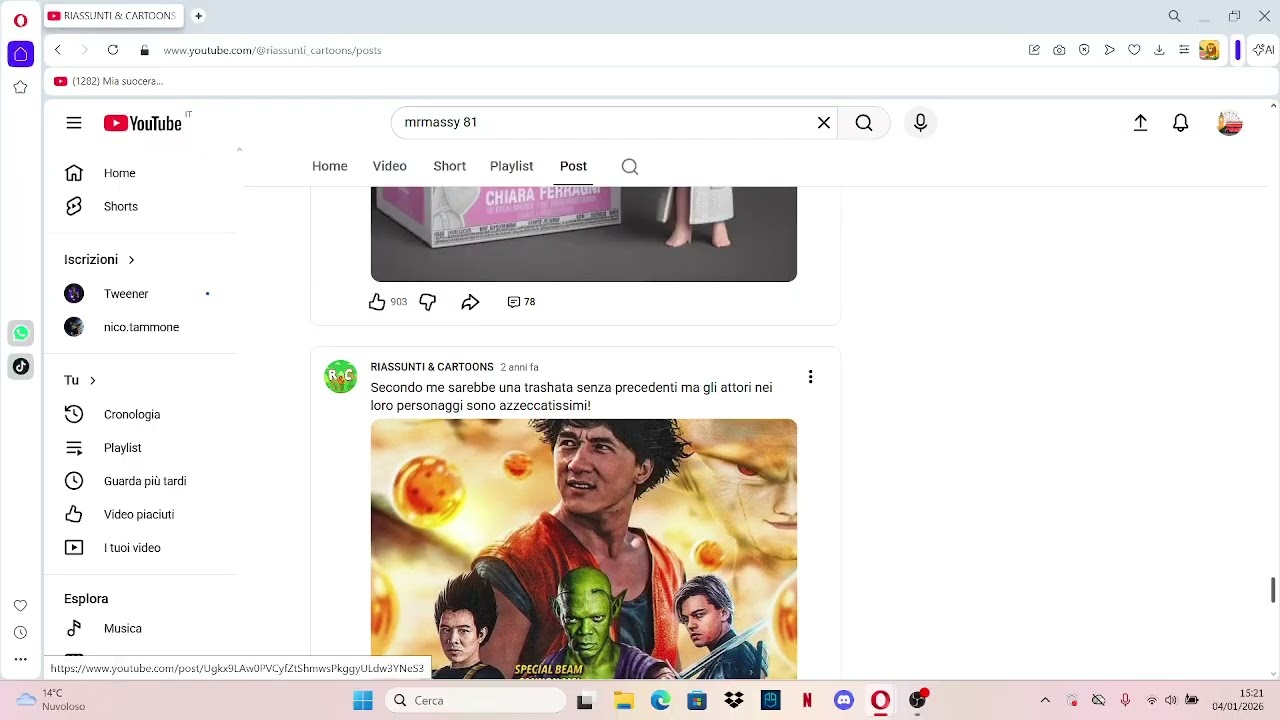Screen dimensions: 1280x720
Task: Select the channel Post tab
Action: coord(573,166)
